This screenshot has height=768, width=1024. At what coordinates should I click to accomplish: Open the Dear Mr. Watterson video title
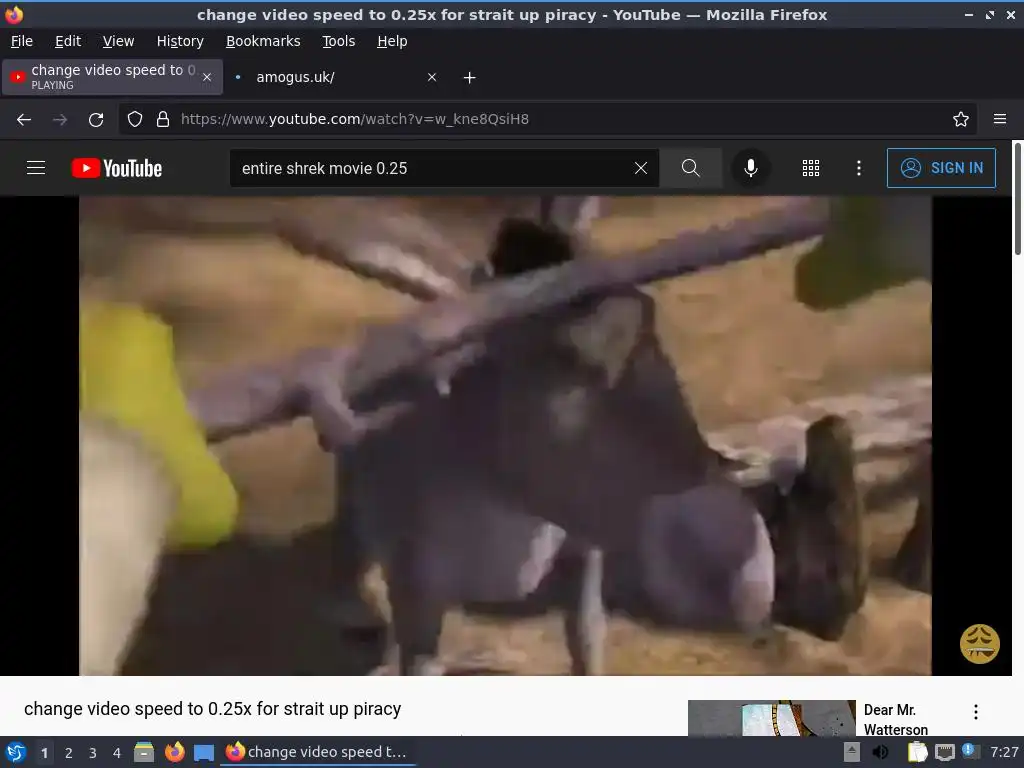click(x=895, y=719)
